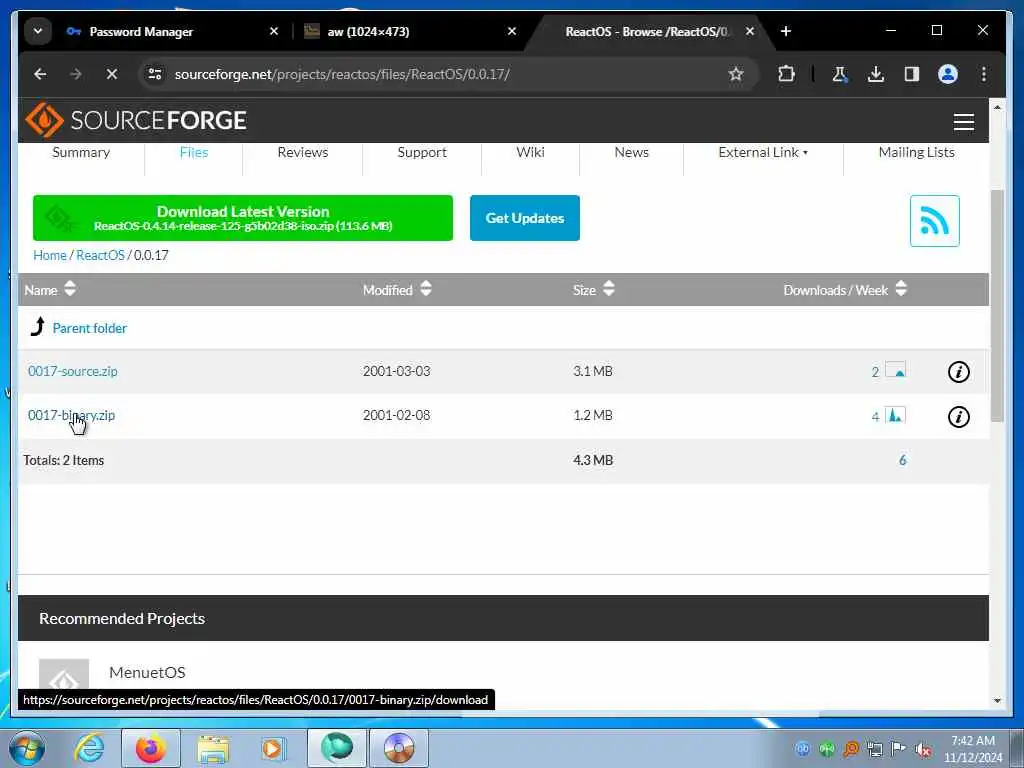Viewport: 1024px width, 768px height.
Task: Open download stats chart for 0017-source.zip
Action: [x=895, y=370]
